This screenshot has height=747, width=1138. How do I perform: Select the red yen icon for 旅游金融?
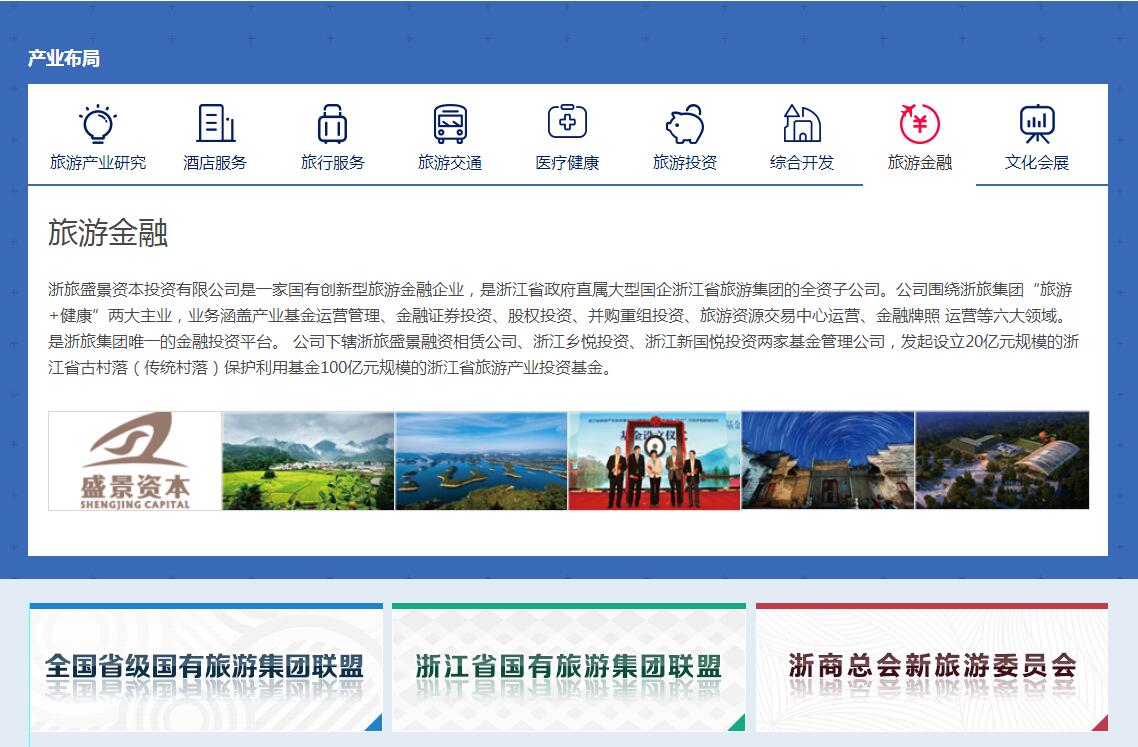tap(919, 124)
